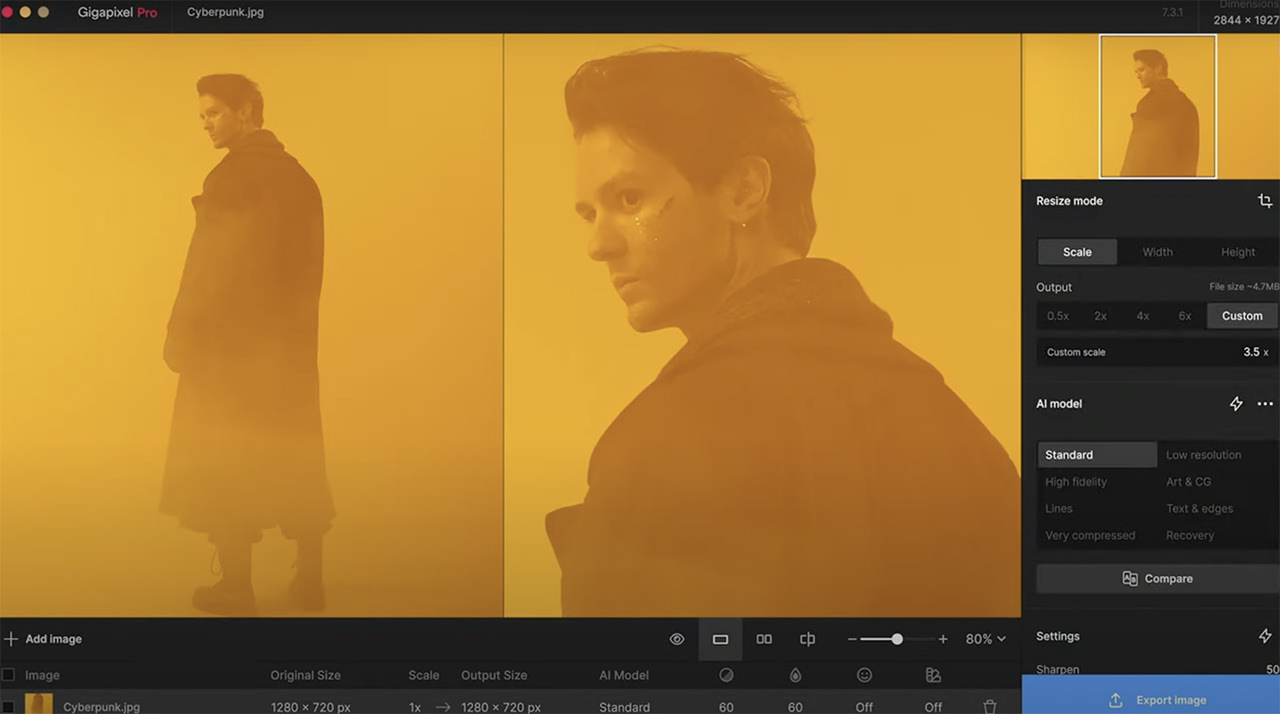Choose the 4x output scale

[1143, 316]
